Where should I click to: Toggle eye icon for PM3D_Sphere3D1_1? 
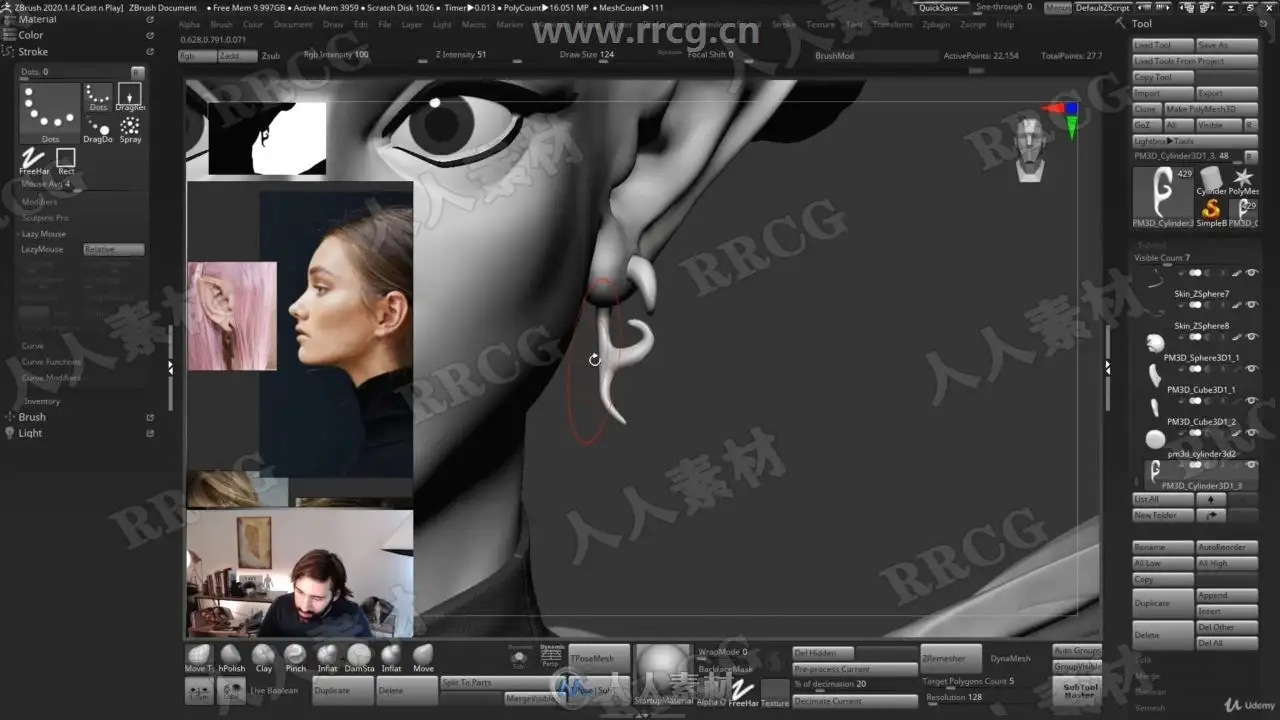[1251, 337]
